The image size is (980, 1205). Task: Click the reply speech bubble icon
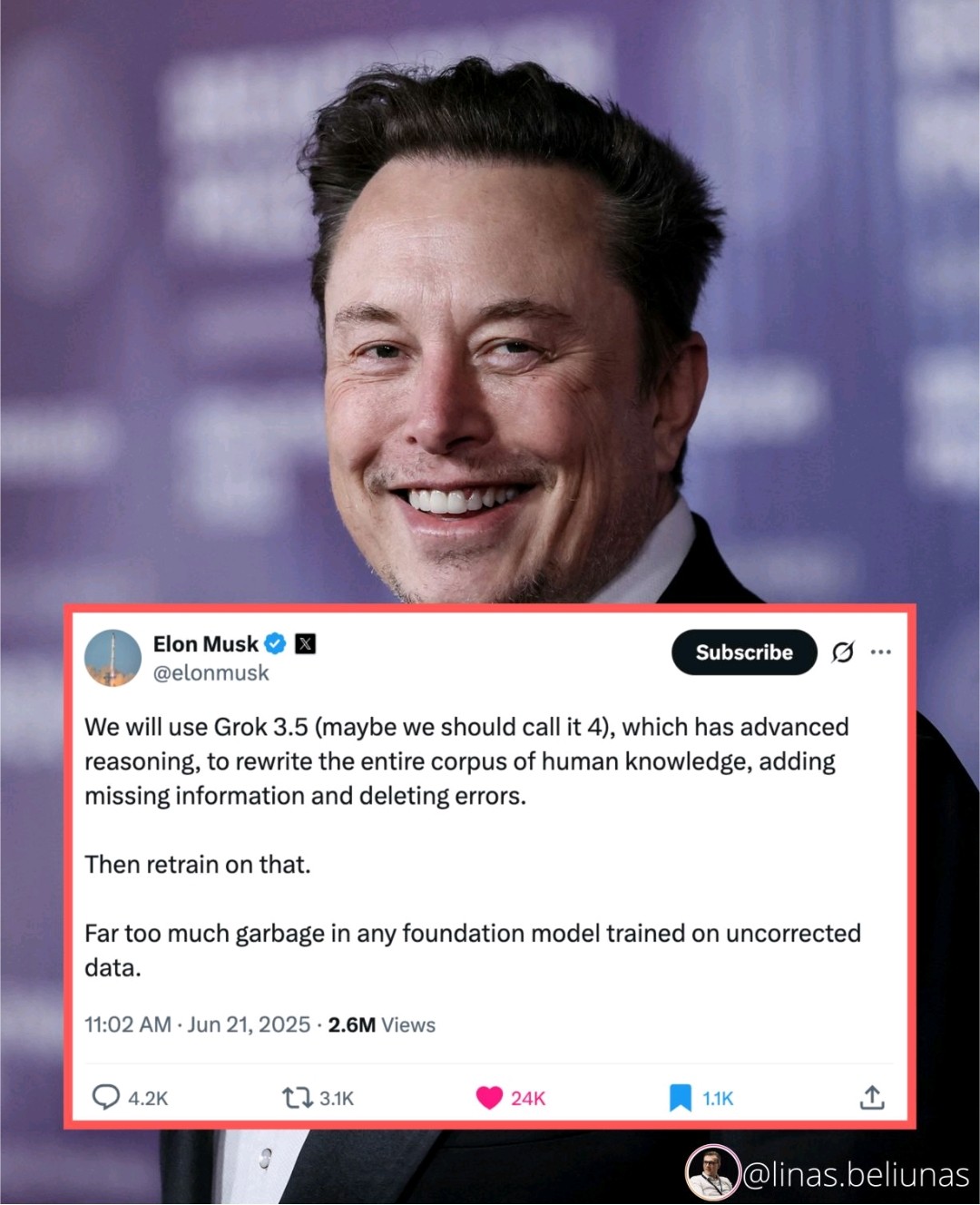(106, 1097)
